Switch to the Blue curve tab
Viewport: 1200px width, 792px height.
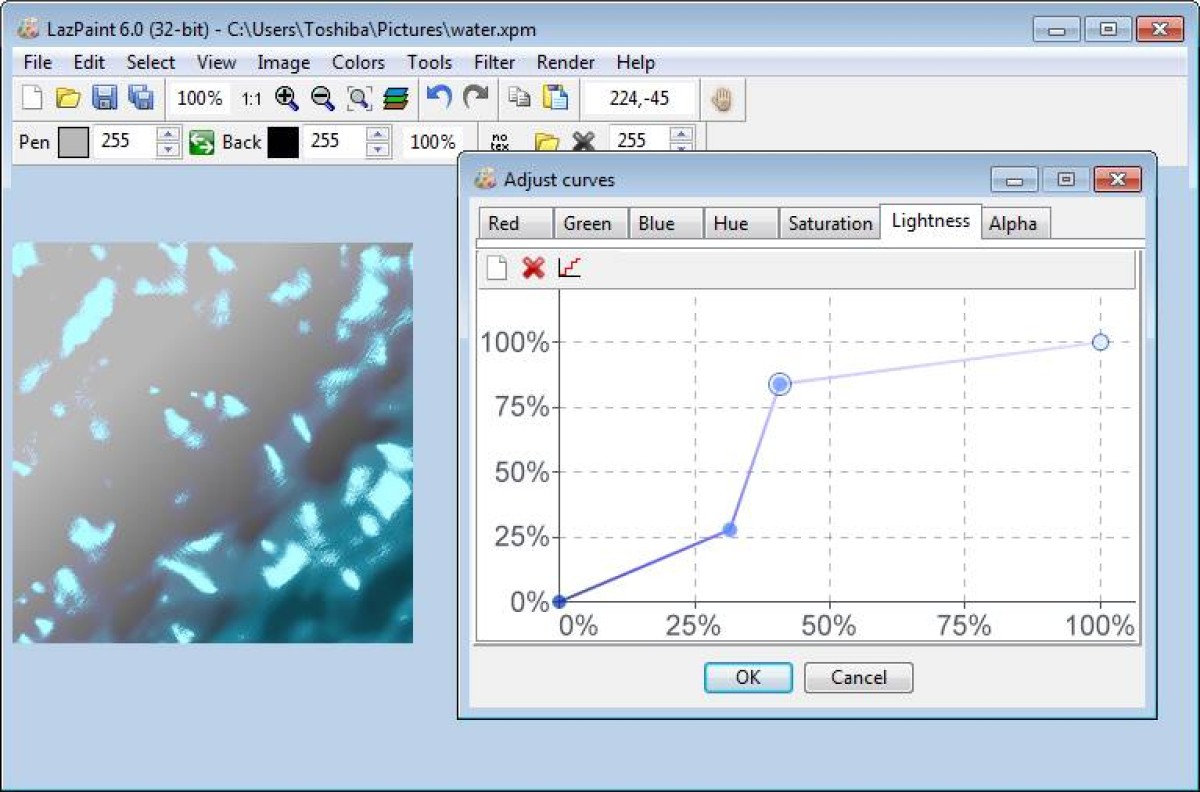(x=666, y=224)
